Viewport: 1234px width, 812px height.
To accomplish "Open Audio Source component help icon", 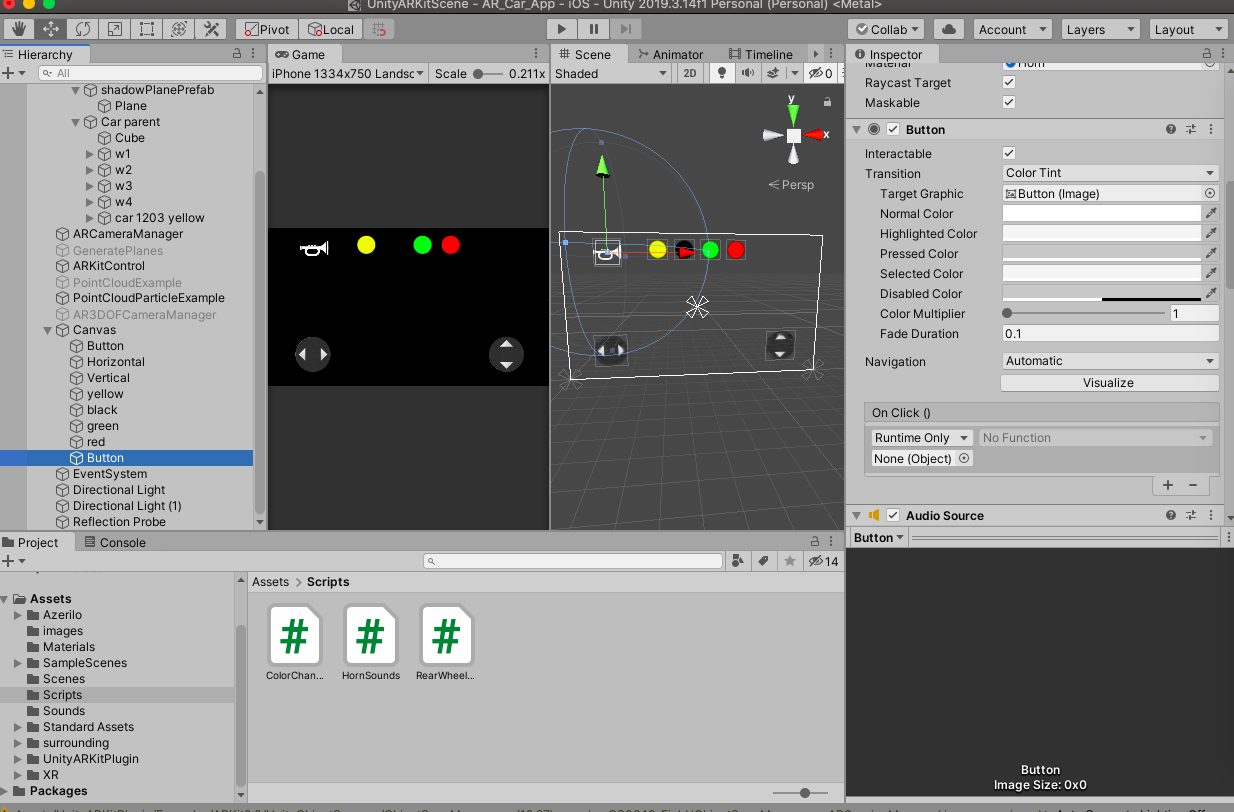I will click(1171, 515).
